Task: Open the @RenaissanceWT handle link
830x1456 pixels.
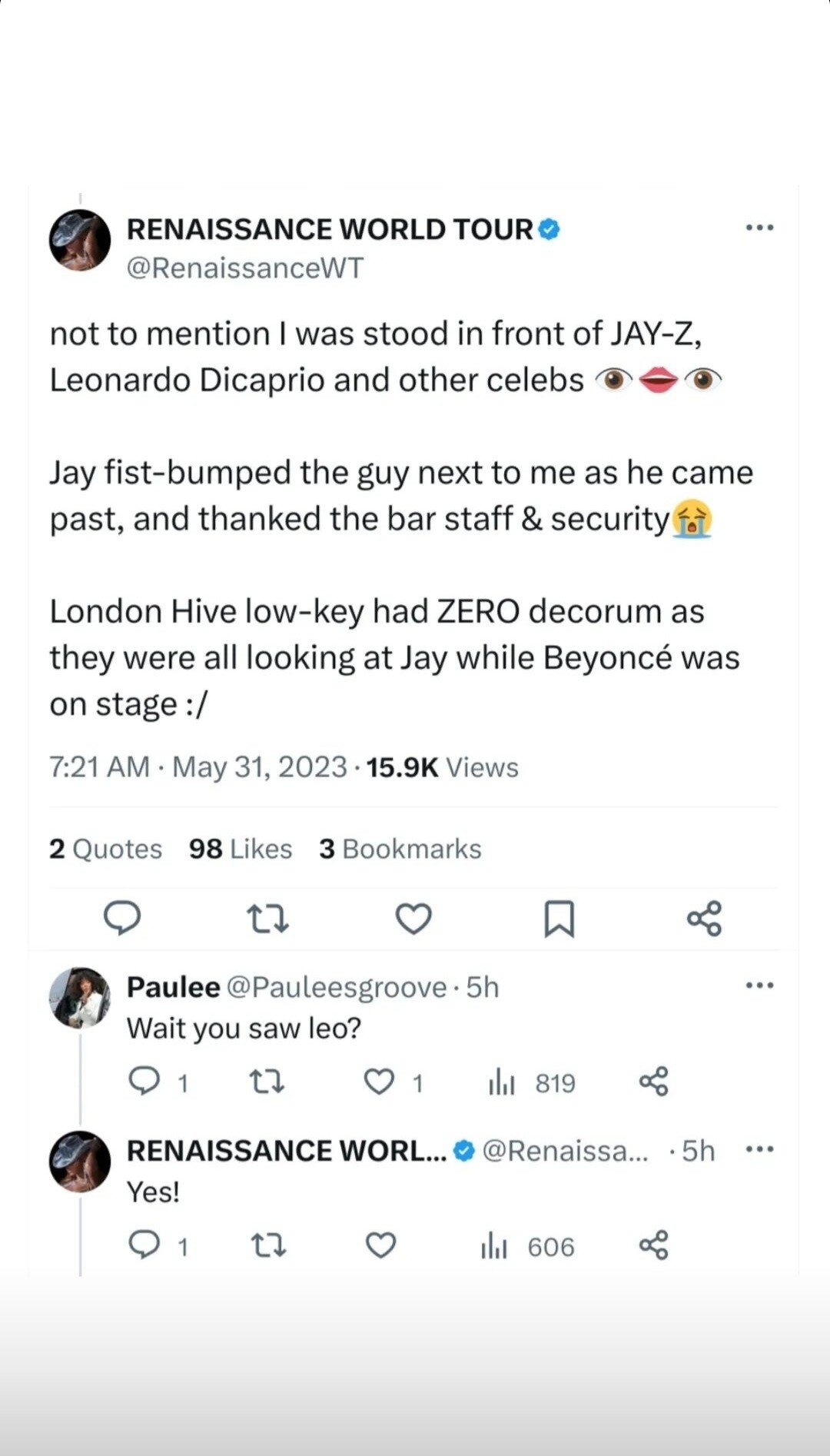Action: pyautogui.click(x=244, y=268)
